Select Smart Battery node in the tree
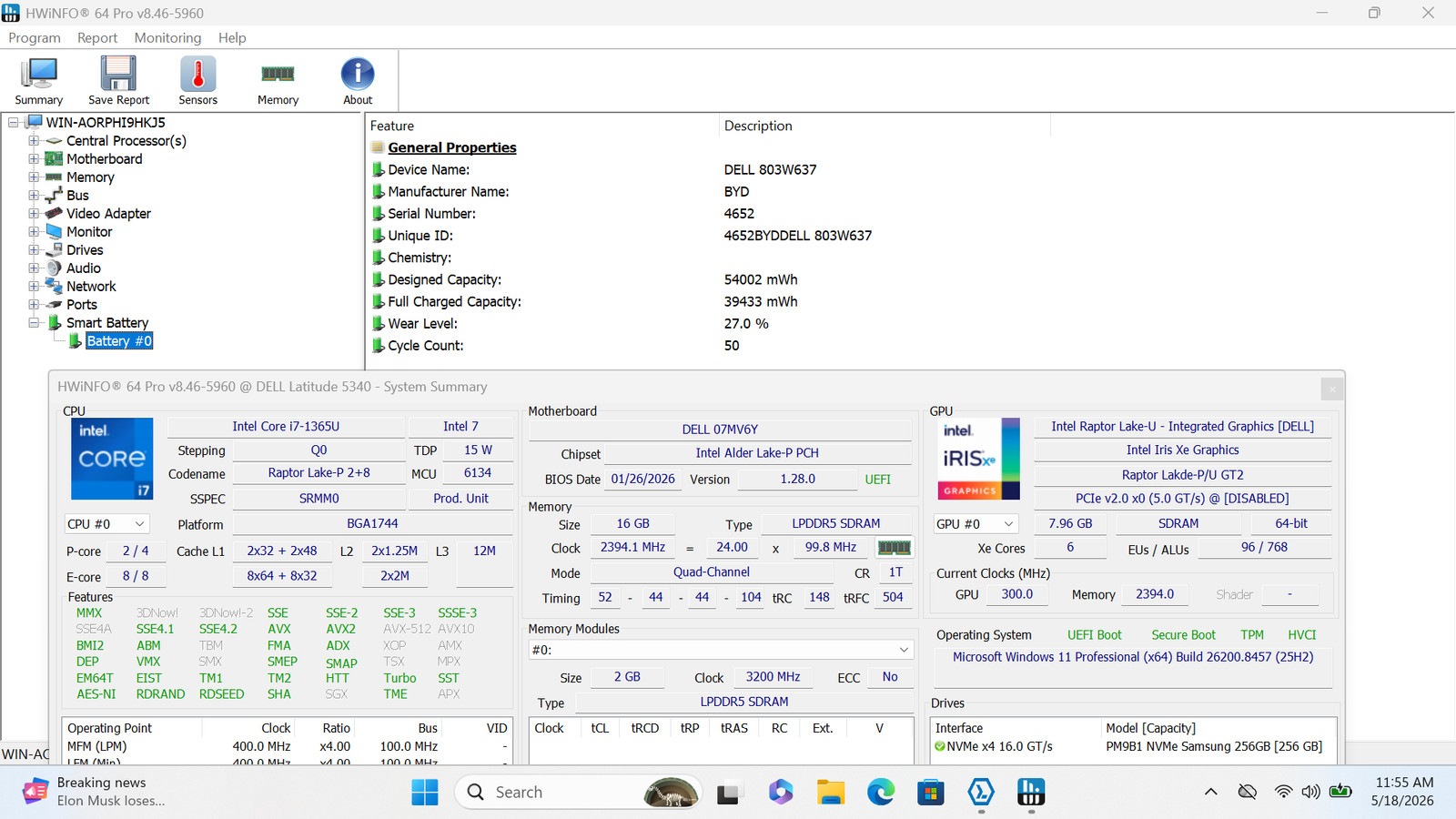The height and width of the screenshot is (819, 1456). 107,323
